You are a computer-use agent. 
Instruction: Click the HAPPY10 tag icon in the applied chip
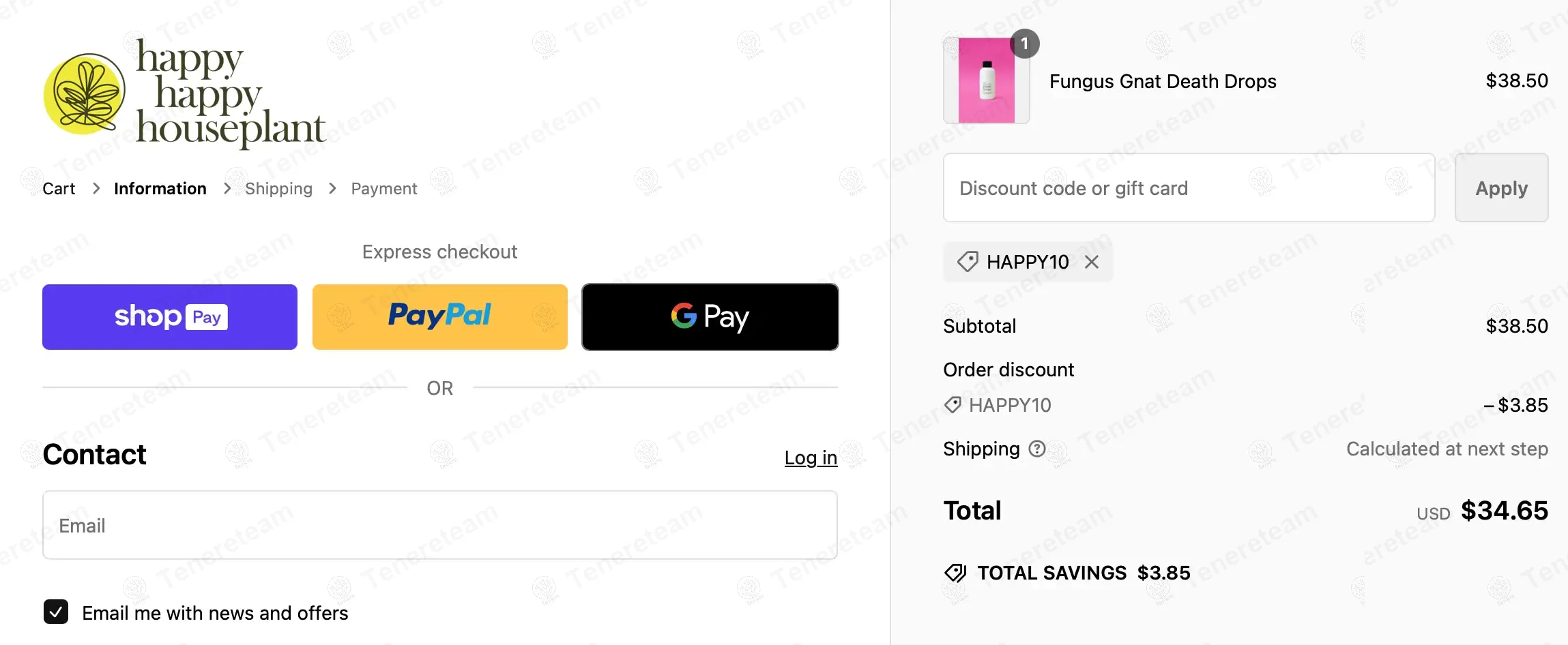click(968, 262)
